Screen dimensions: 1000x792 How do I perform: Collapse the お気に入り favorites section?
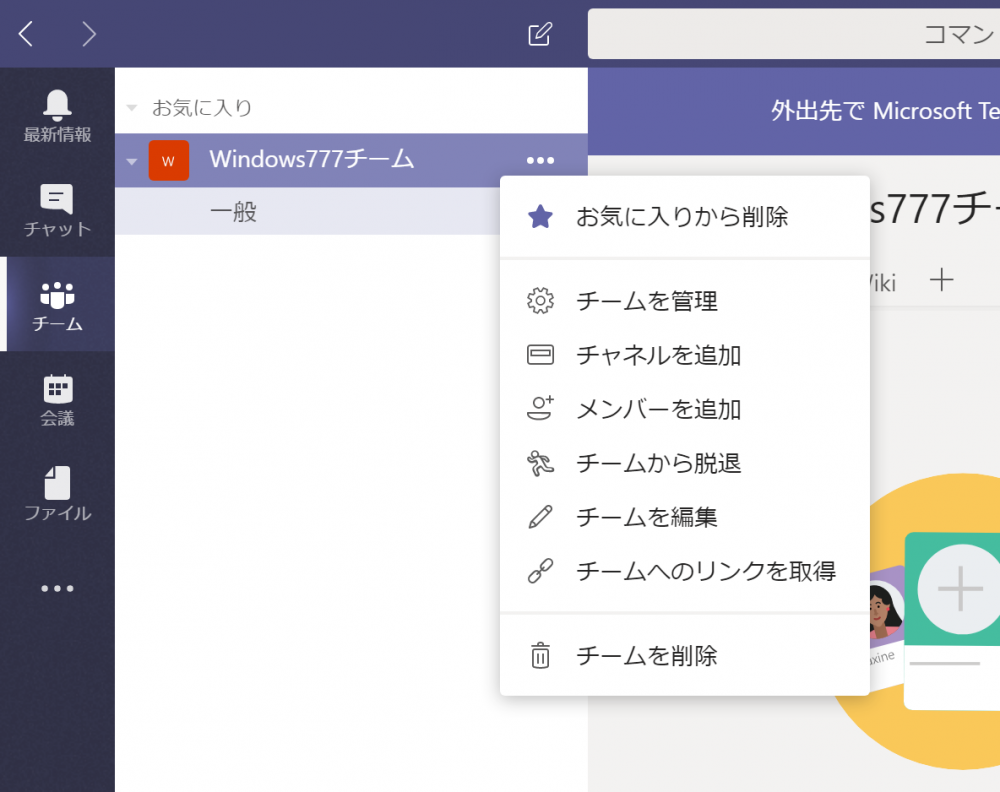pyautogui.click(x=131, y=108)
